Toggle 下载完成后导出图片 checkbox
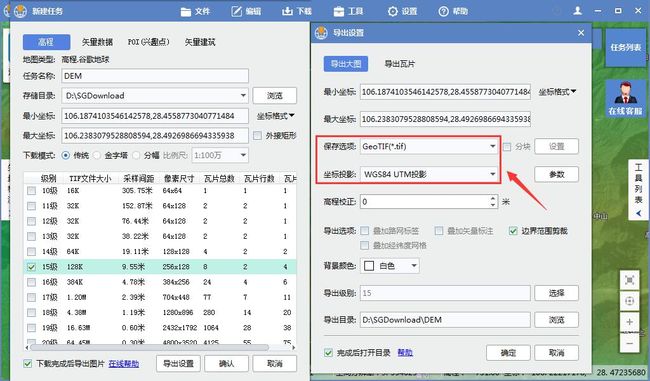This screenshot has width=650, height=381. point(27,364)
